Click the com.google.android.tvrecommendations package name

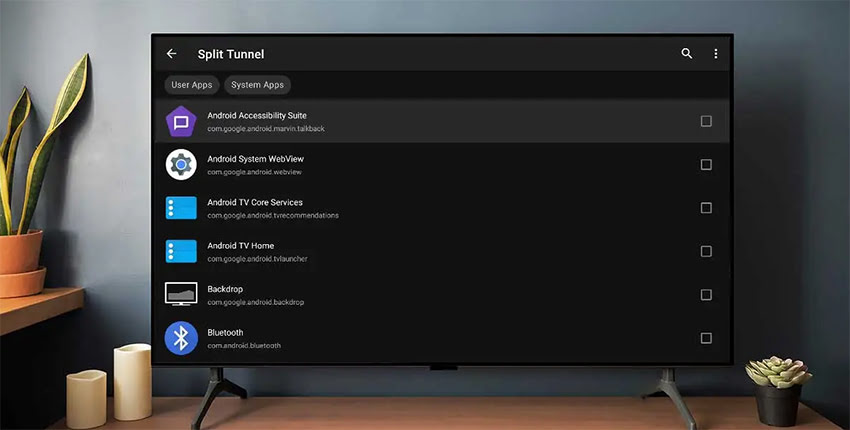point(273,216)
